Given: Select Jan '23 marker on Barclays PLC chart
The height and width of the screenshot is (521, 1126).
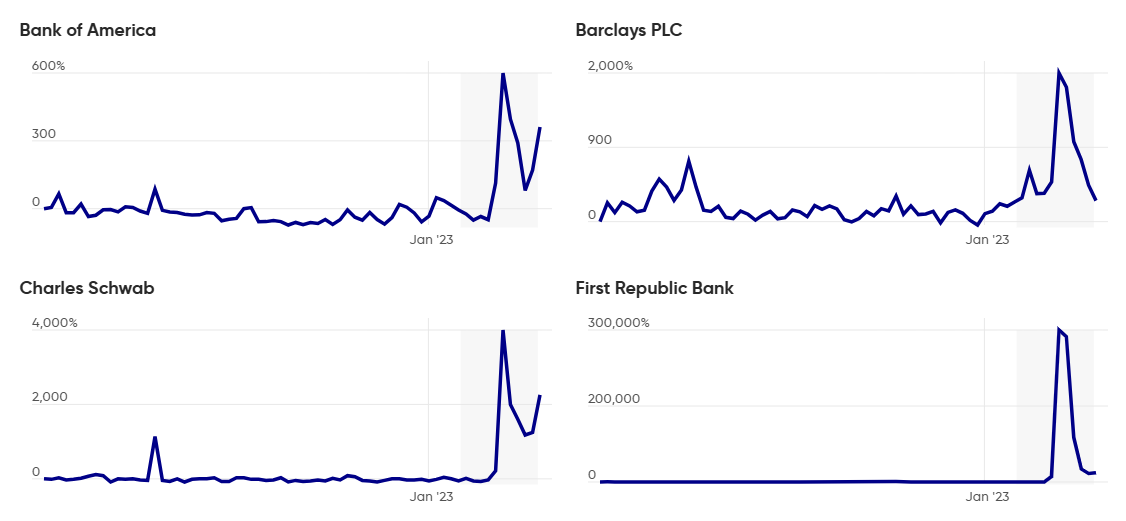Looking at the screenshot, I should (x=988, y=240).
